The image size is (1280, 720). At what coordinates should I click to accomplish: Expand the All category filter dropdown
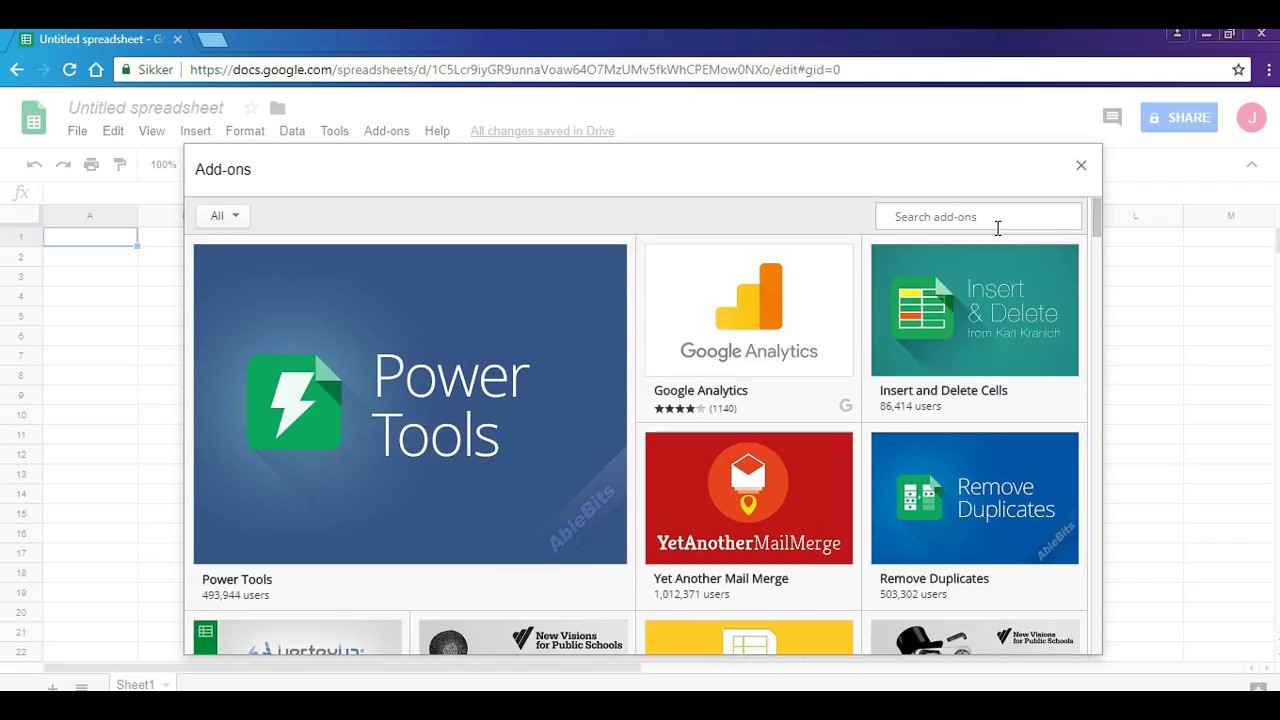[223, 216]
